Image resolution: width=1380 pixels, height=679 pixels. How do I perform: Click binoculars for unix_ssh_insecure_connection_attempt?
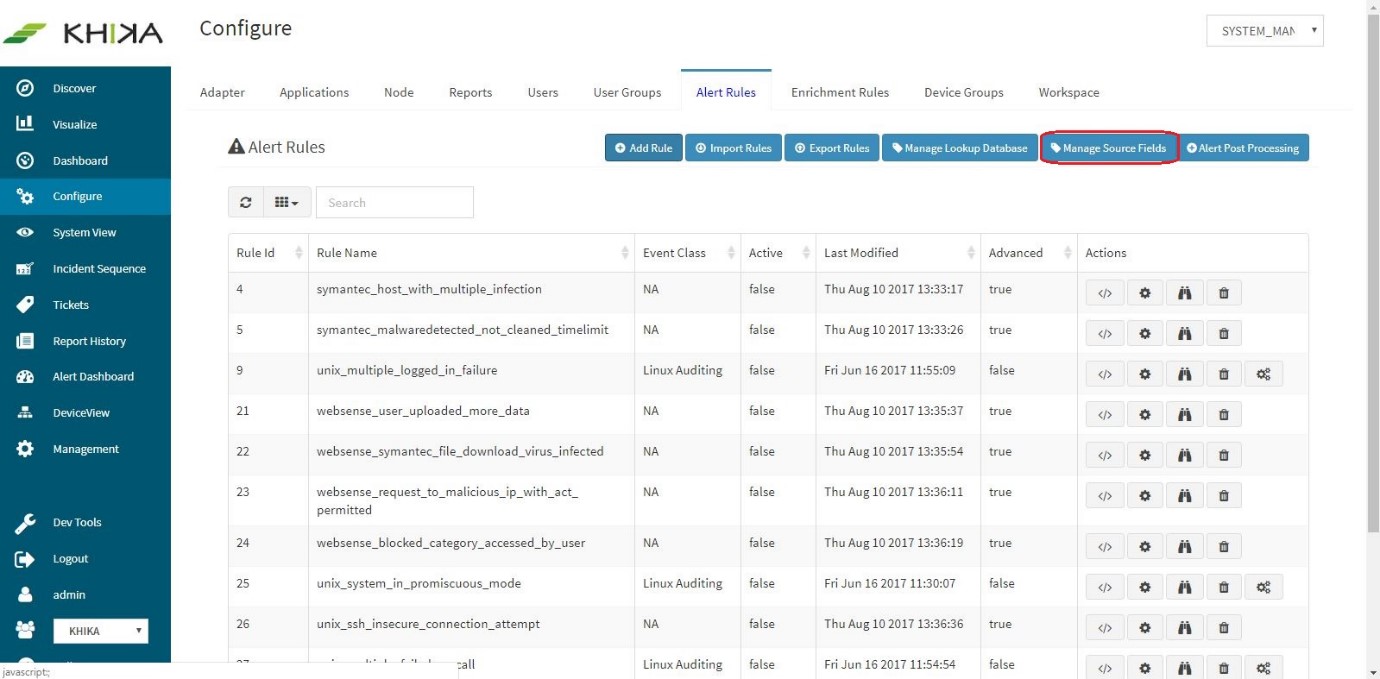tap(1185, 627)
